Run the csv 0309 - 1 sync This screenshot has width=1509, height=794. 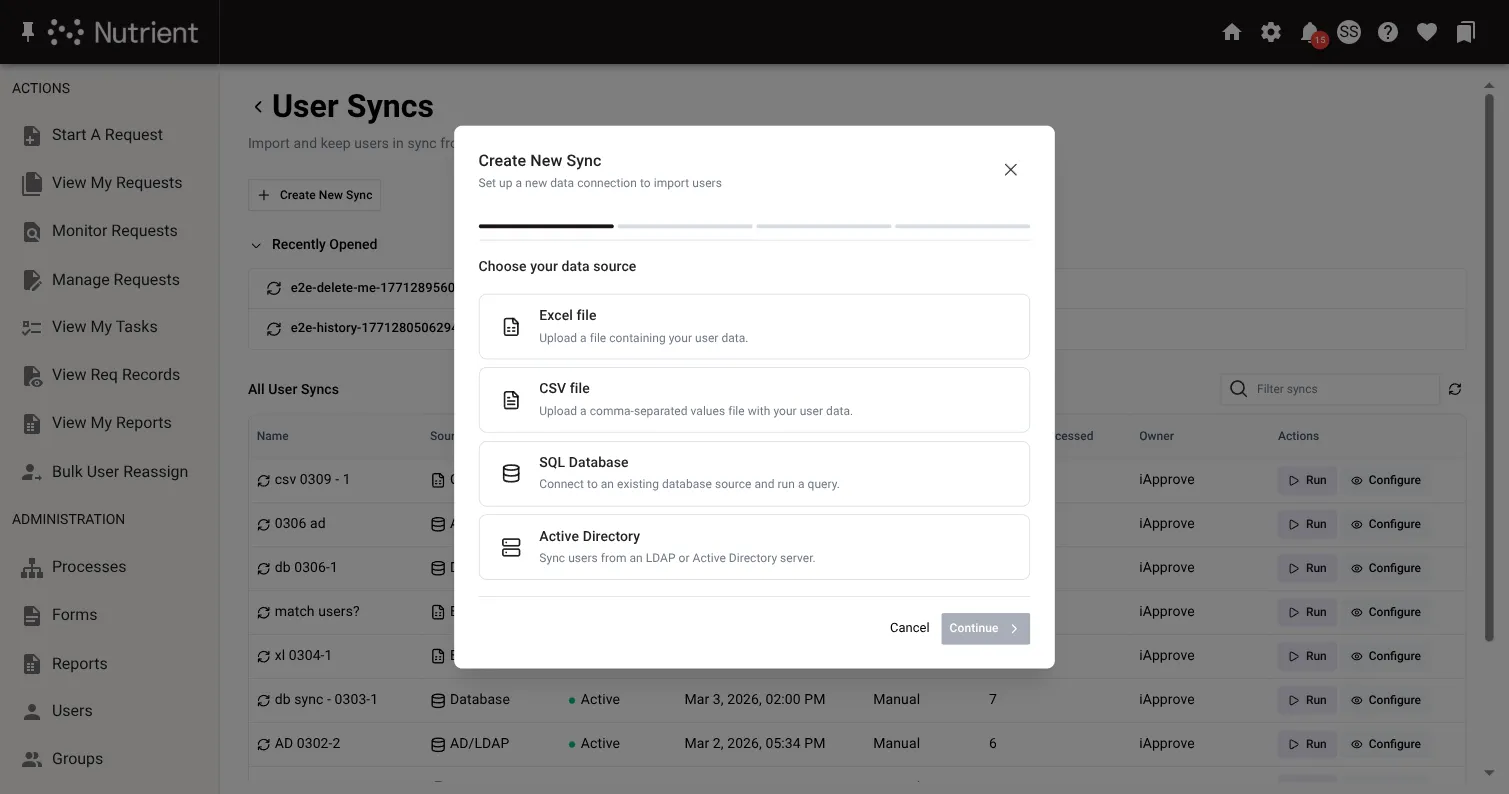(1307, 480)
